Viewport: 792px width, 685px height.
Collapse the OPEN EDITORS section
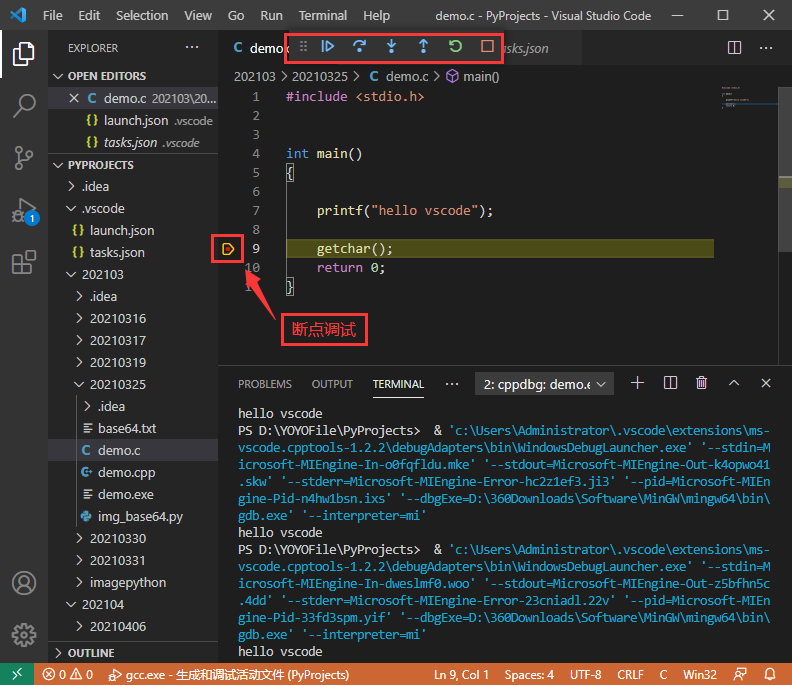[58, 76]
